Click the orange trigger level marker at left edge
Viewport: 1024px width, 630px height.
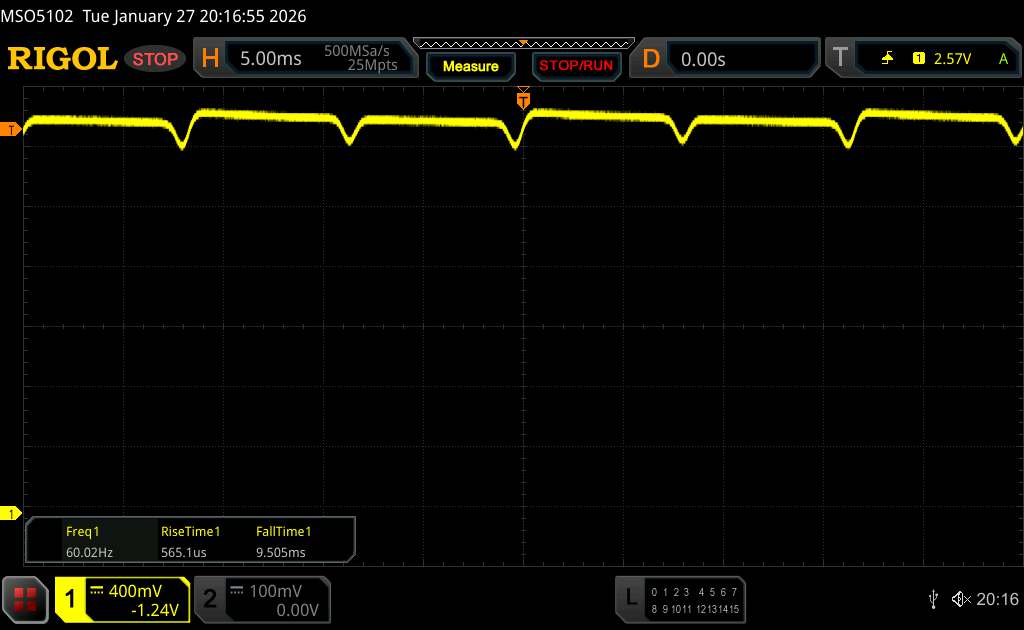click(11, 130)
